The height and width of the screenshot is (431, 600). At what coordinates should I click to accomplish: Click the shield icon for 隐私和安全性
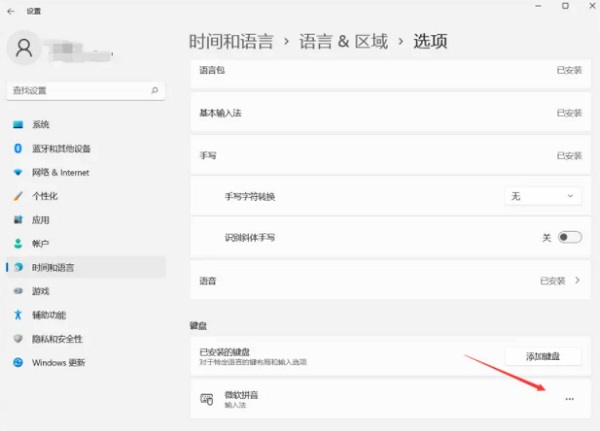click(18, 338)
